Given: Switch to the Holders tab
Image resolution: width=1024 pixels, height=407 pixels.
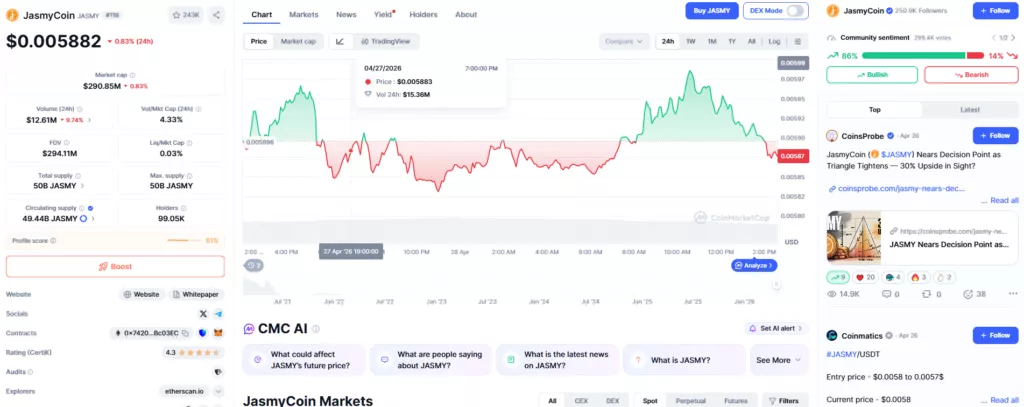Looking at the screenshot, I should click(x=424, y=14).
